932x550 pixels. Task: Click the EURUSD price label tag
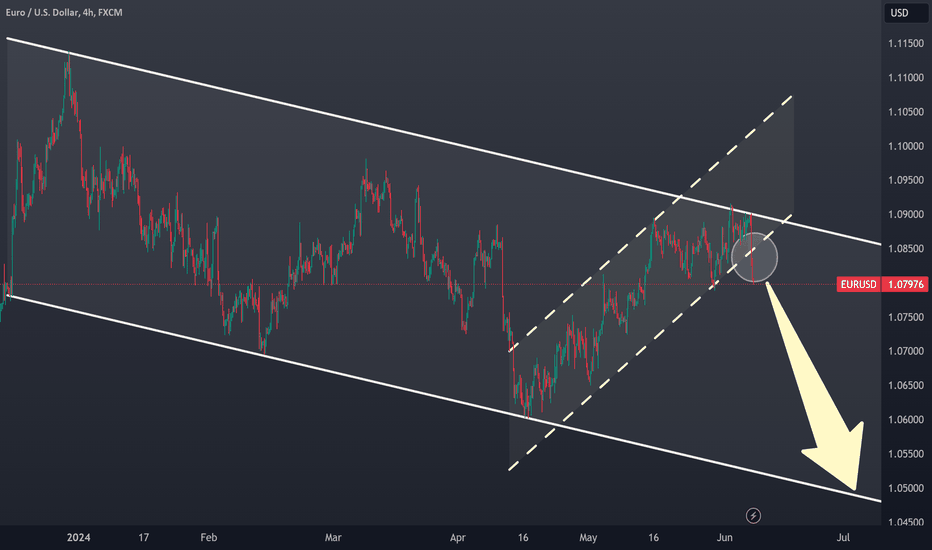pyautogui.click(x=858, y=284)
